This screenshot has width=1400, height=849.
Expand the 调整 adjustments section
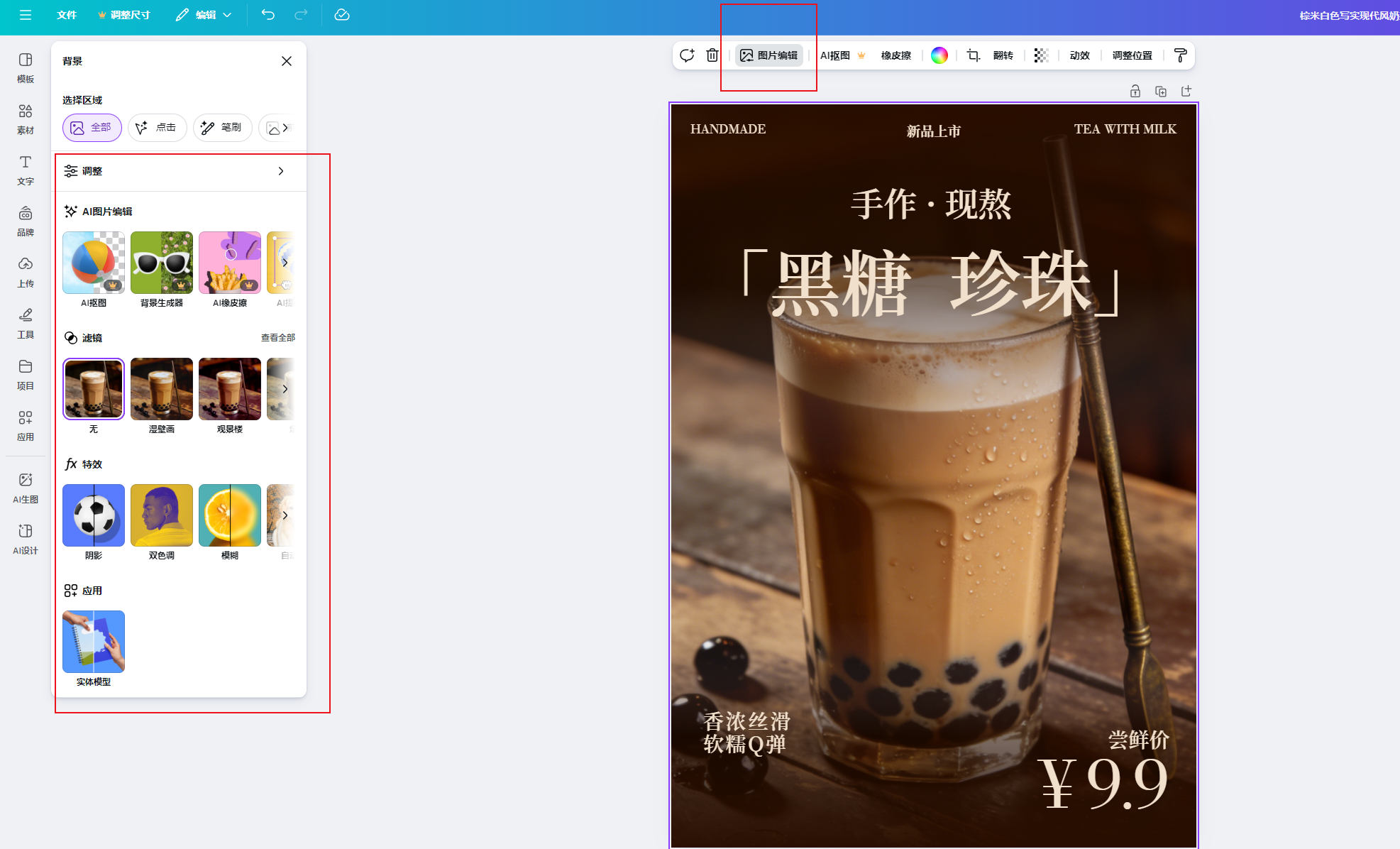click(x=281, y=171)
